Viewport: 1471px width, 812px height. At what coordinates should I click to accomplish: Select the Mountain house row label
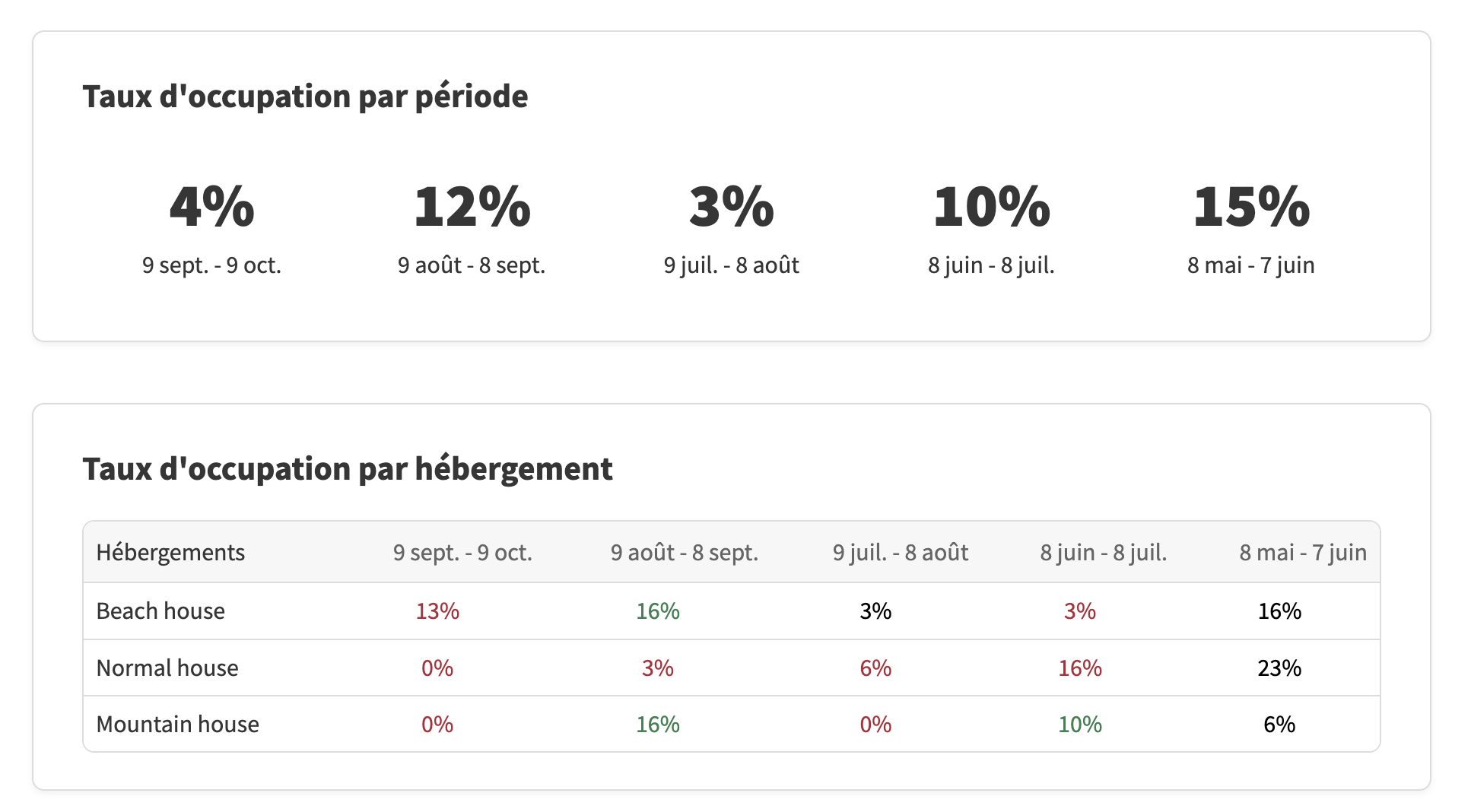[177, 725]
